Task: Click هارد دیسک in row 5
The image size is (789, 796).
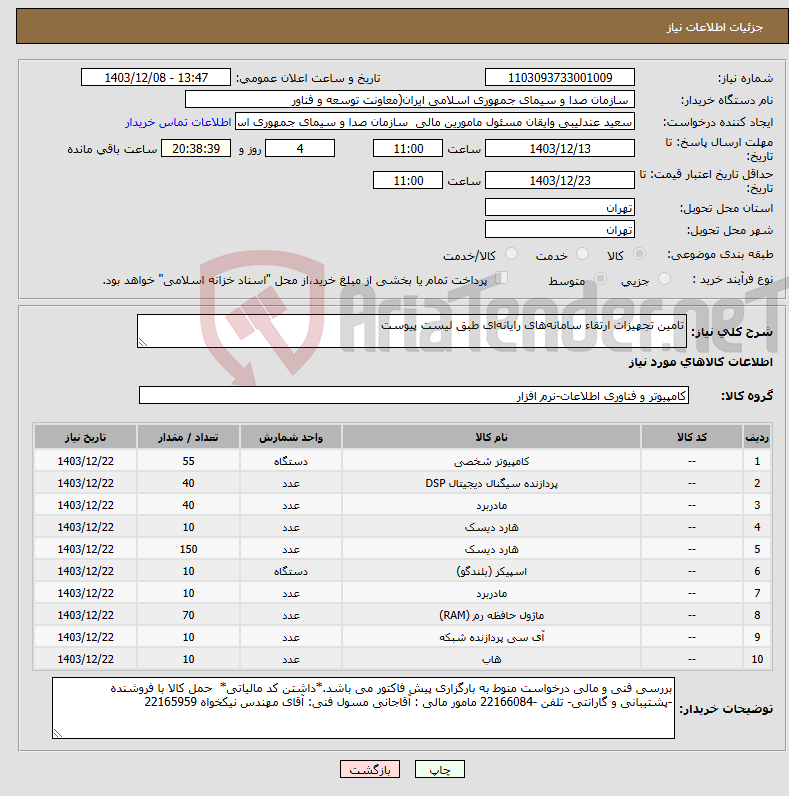Action: (491, 549)
